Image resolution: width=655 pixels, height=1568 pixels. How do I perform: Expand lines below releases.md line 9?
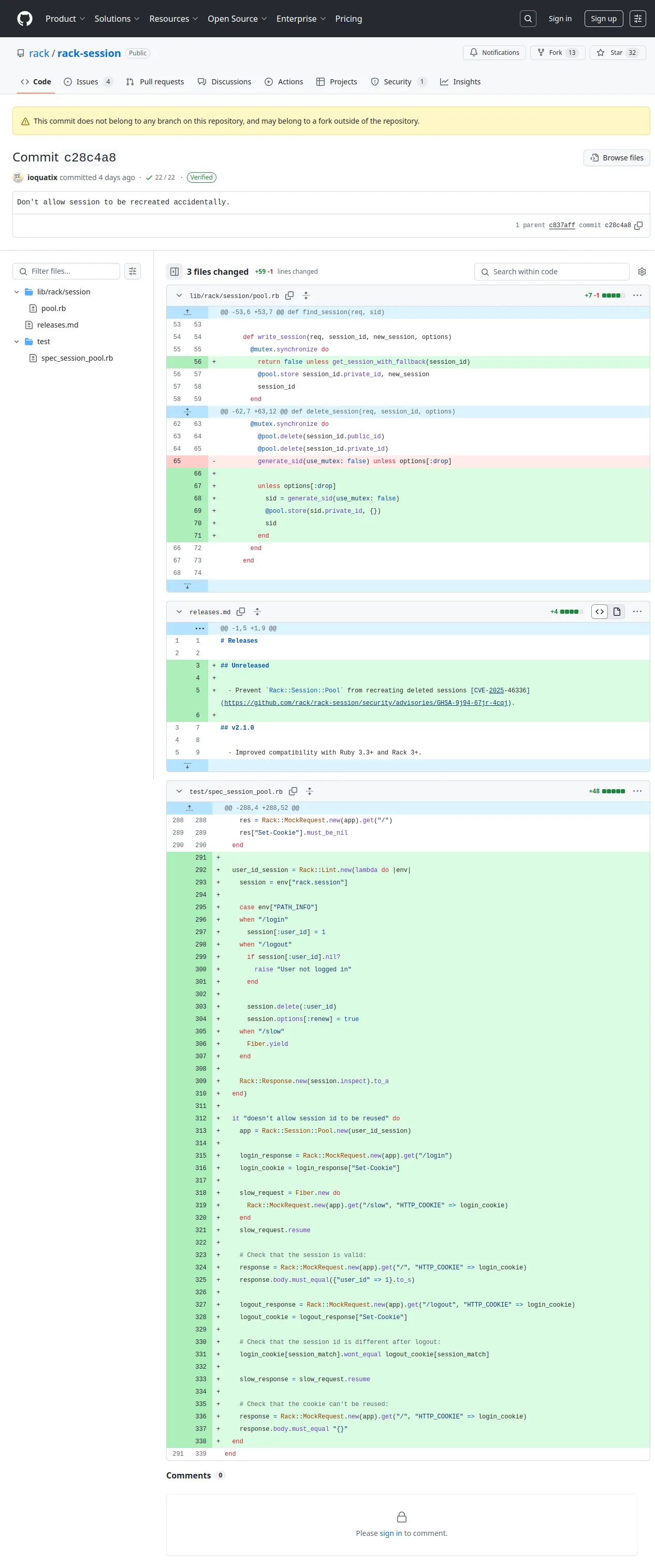pyautogui.click(x=187, y=765)
